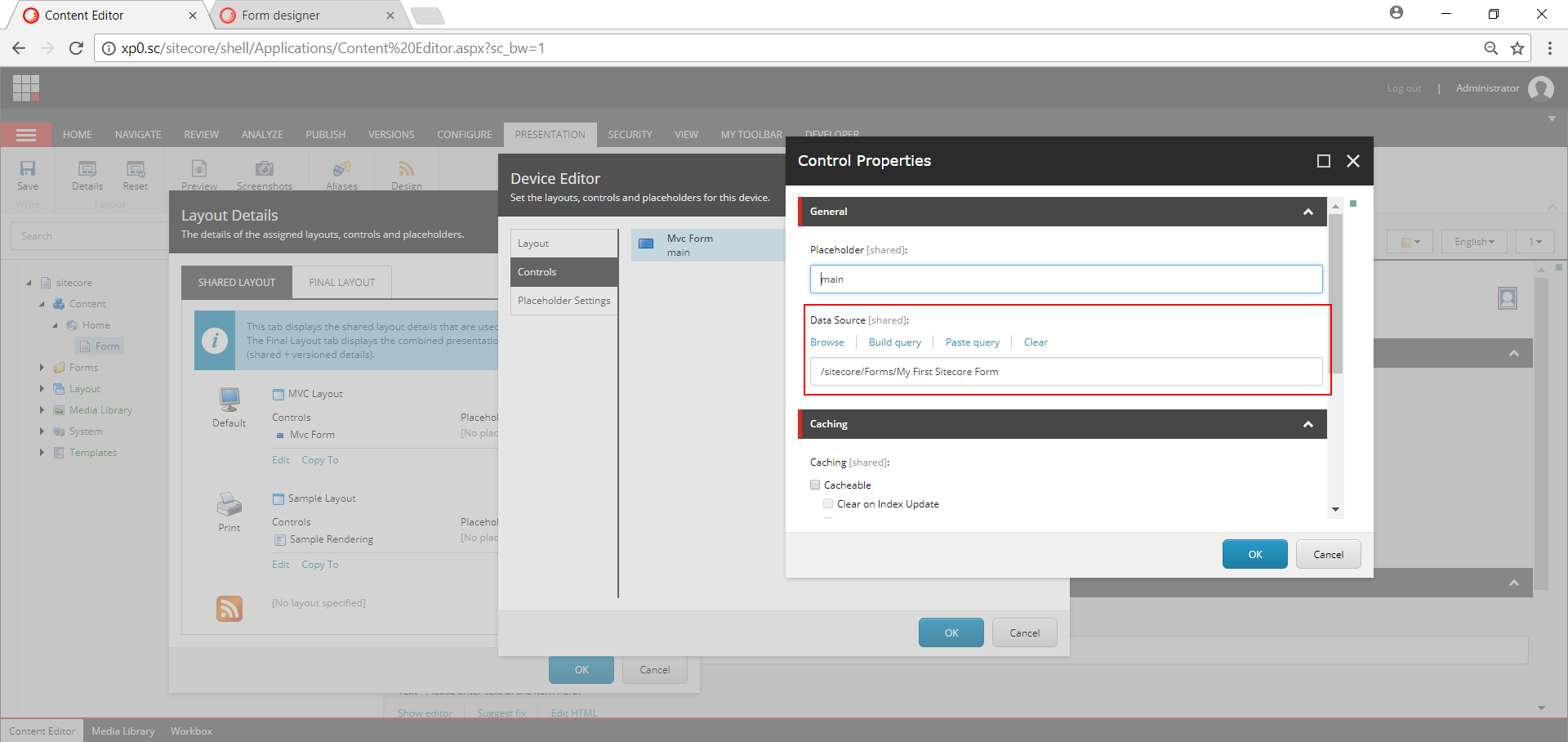Open the PRESENTATION ribbon tab
Image resolution: width=1568 pixels, height=742 pixels.
pyautogui.click(x=550, y=135)
